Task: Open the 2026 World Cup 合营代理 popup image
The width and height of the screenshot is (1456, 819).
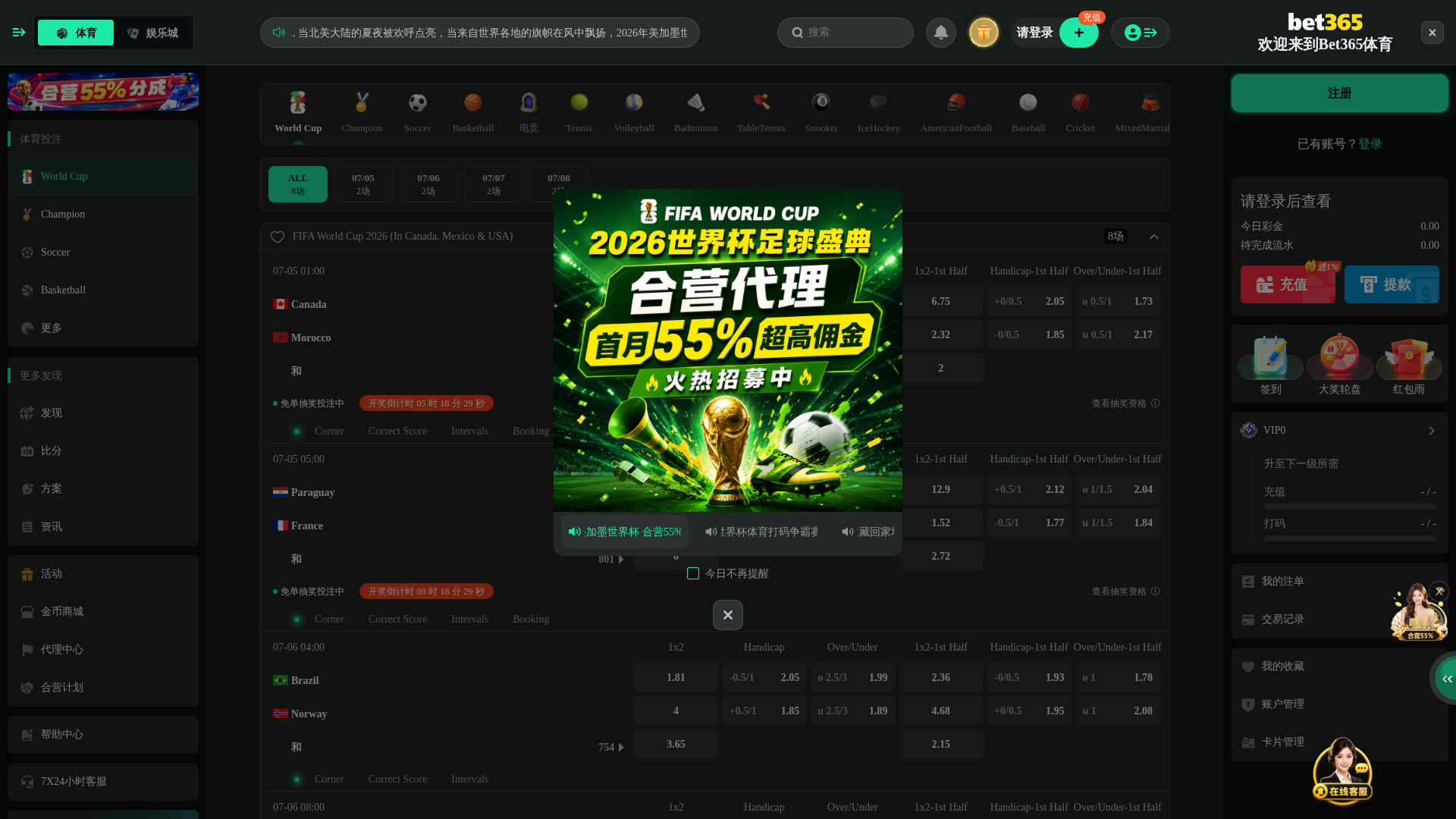Action: click(728, 350)
